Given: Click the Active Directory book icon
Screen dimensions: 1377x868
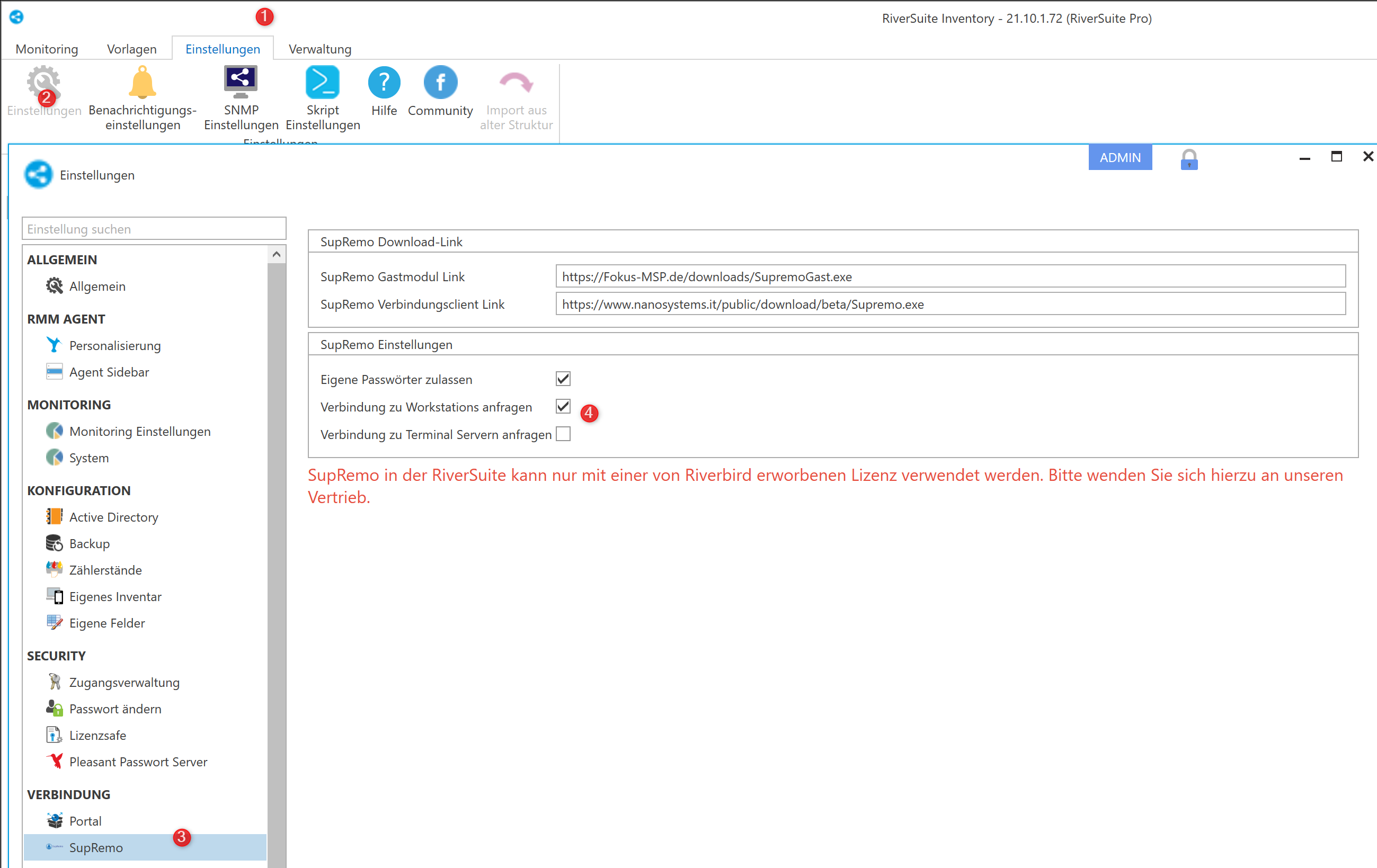Looking at the screenshot, I should tap(55, 516).
